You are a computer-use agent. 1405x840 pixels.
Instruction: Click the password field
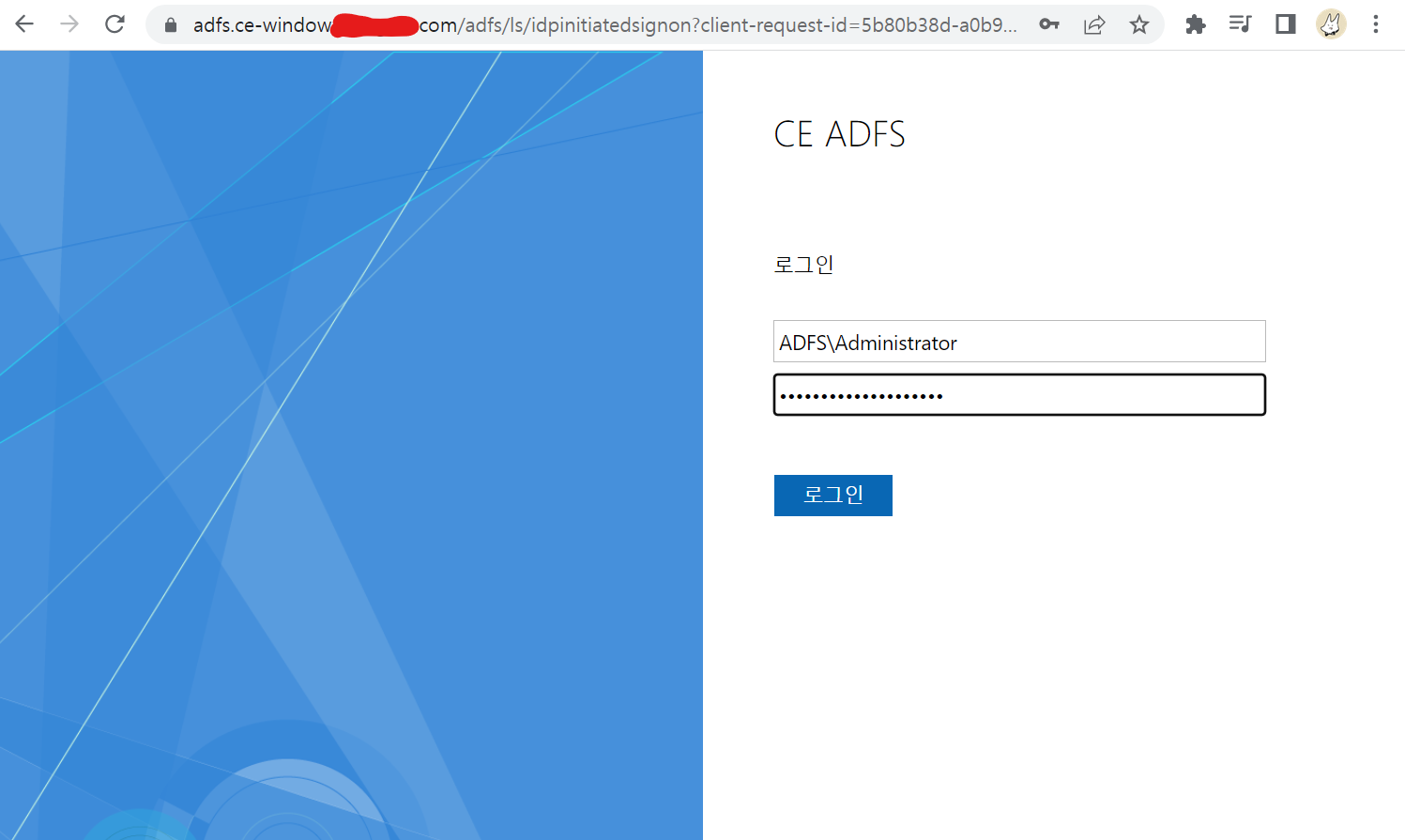(x=1019, y=394)
